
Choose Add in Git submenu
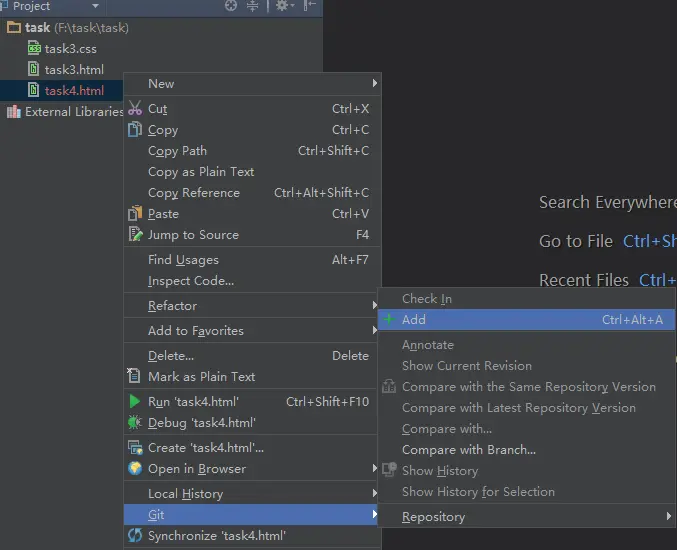tap(526, 320)
